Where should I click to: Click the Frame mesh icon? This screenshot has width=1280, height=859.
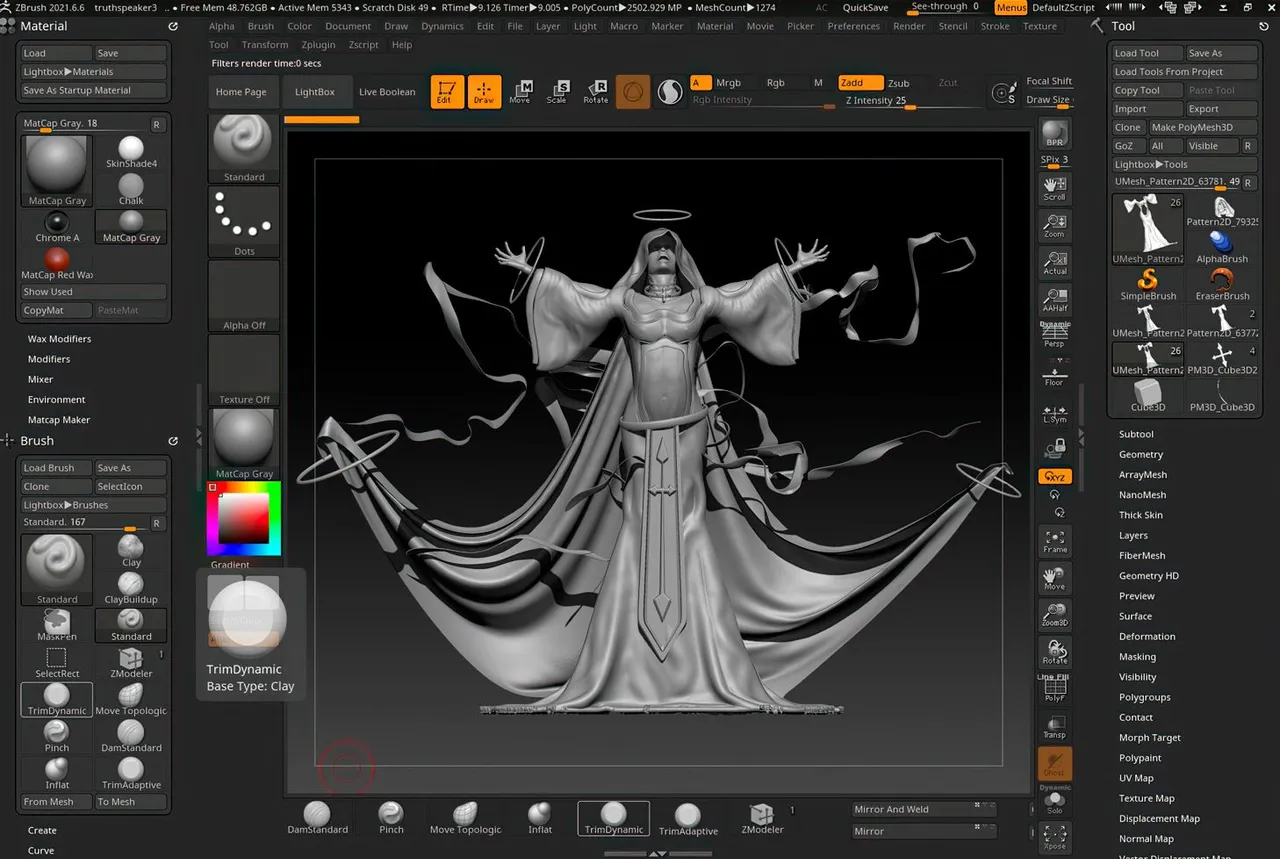(1055, 540)
